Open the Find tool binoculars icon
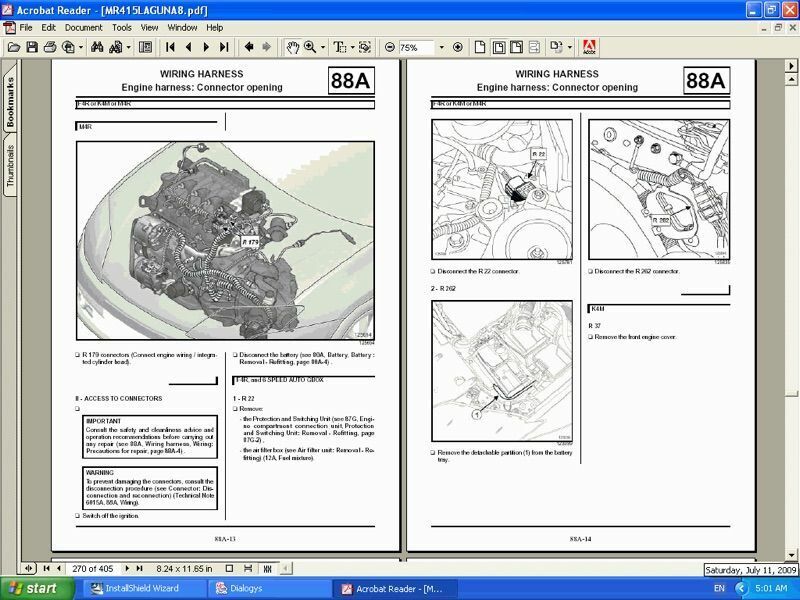The image size is (800, 600). click(97, 47)
